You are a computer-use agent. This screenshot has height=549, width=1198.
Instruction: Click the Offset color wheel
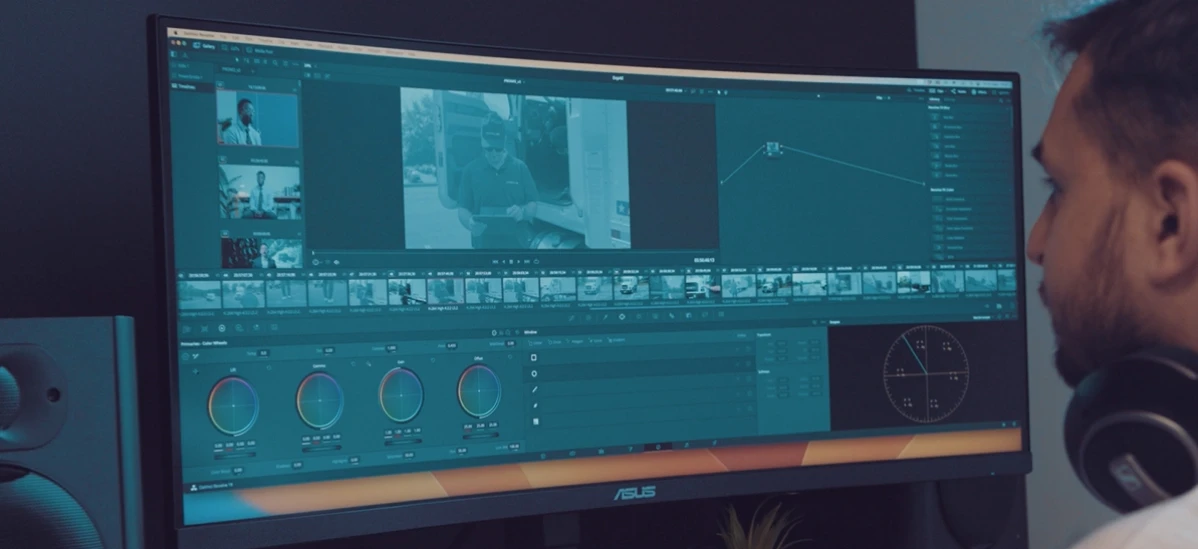click(479, 390)
